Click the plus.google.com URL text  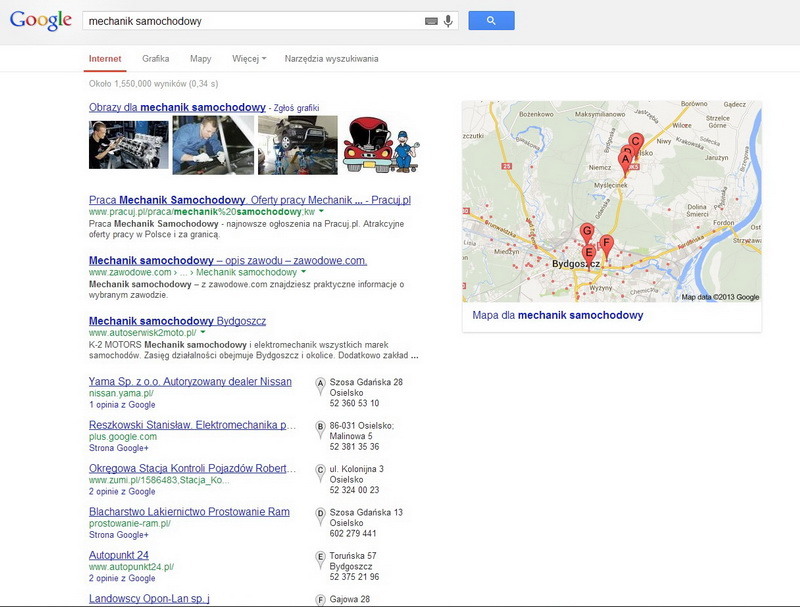point(123,437)
